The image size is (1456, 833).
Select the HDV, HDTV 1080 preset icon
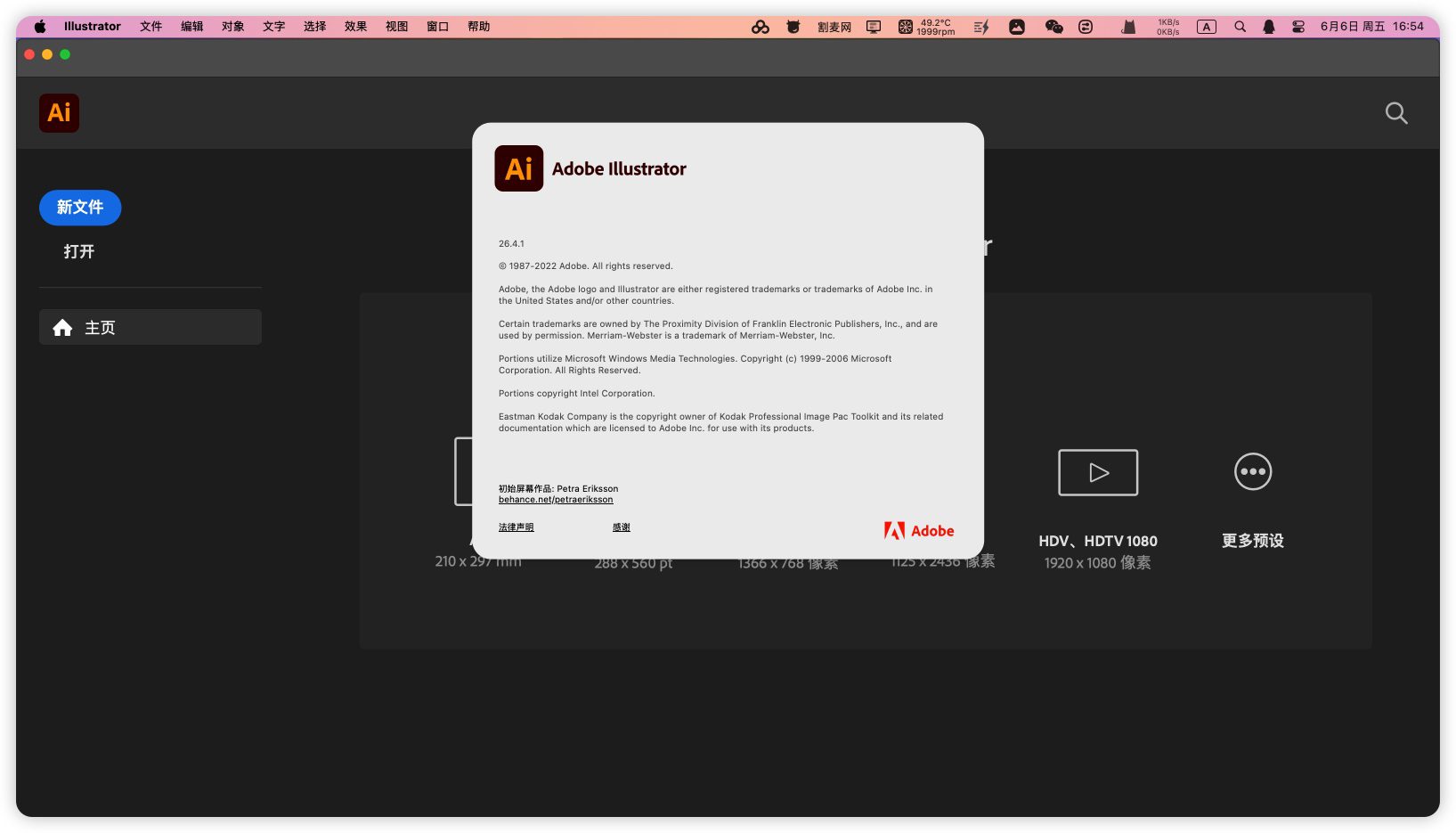(x=1097, y=472)
